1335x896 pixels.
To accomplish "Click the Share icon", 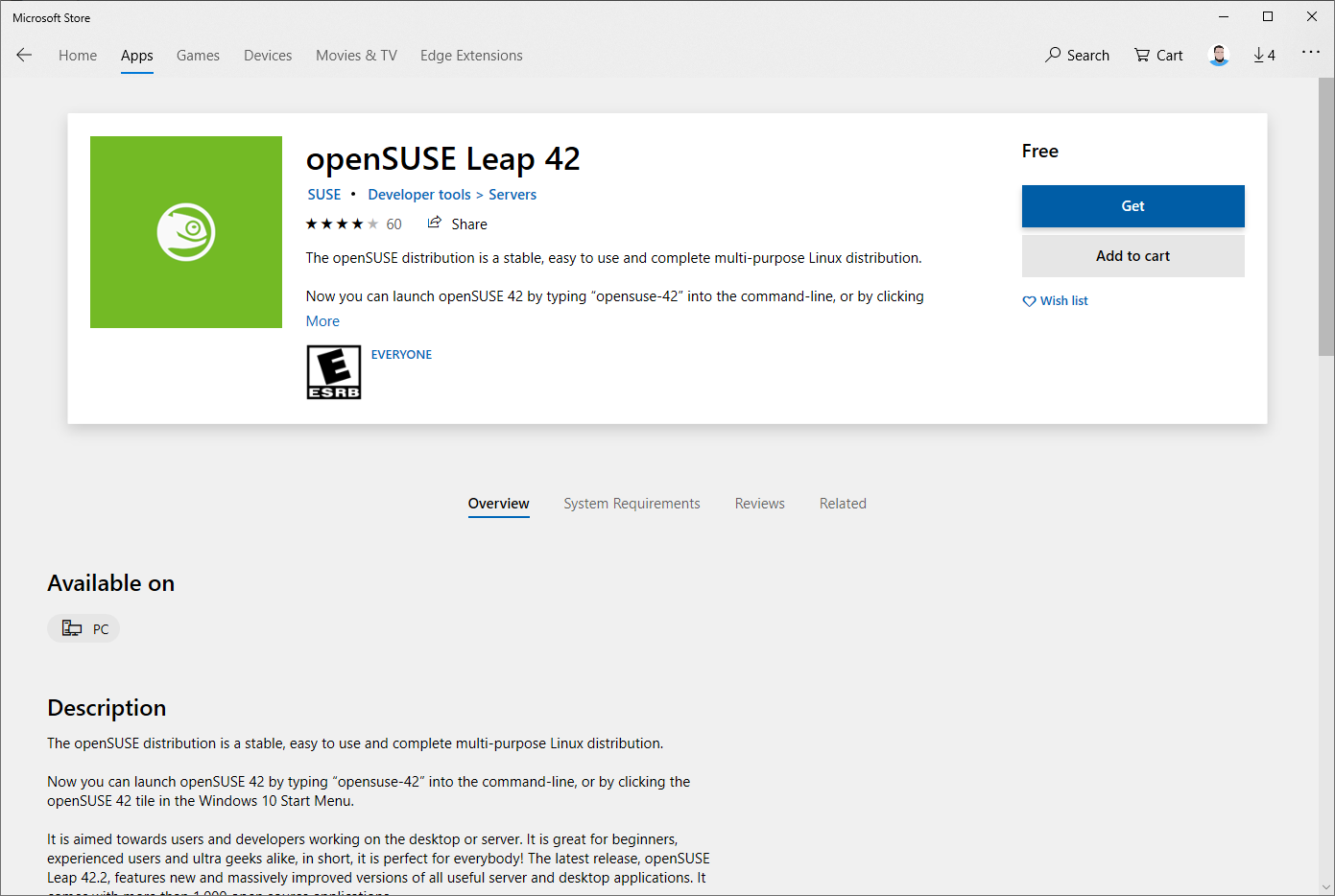I will pos(435,223).
